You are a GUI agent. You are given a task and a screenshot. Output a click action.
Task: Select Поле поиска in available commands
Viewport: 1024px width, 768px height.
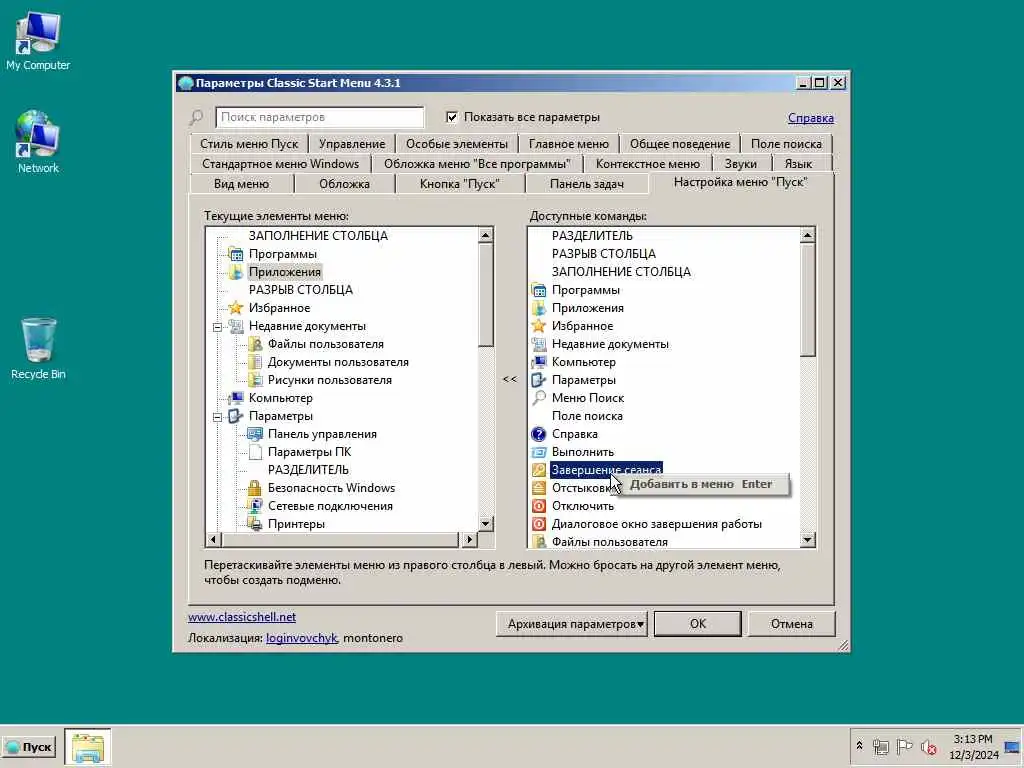(x=587, y=416)
